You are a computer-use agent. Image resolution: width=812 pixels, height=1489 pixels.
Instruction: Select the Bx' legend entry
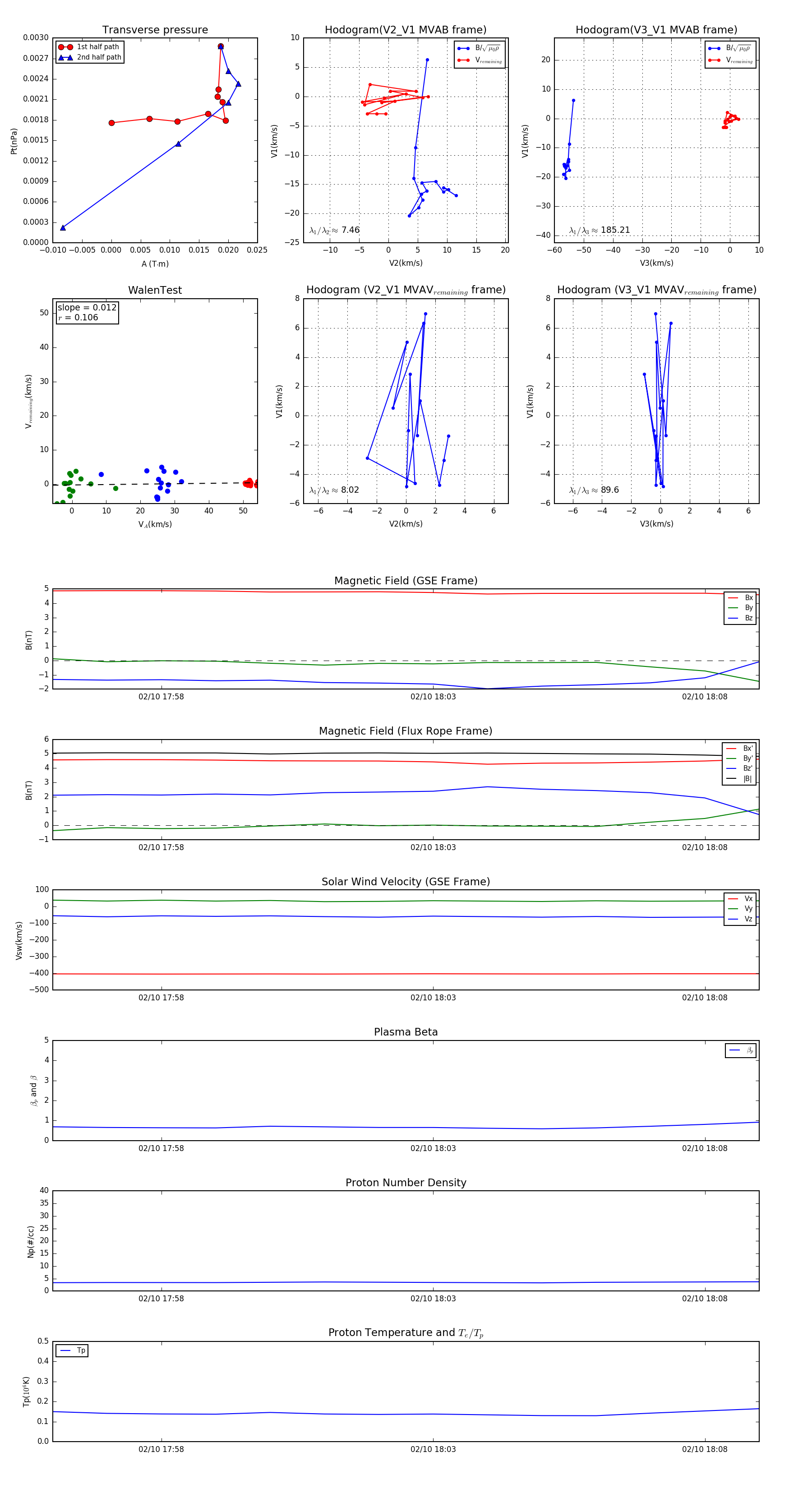[740, 748]
